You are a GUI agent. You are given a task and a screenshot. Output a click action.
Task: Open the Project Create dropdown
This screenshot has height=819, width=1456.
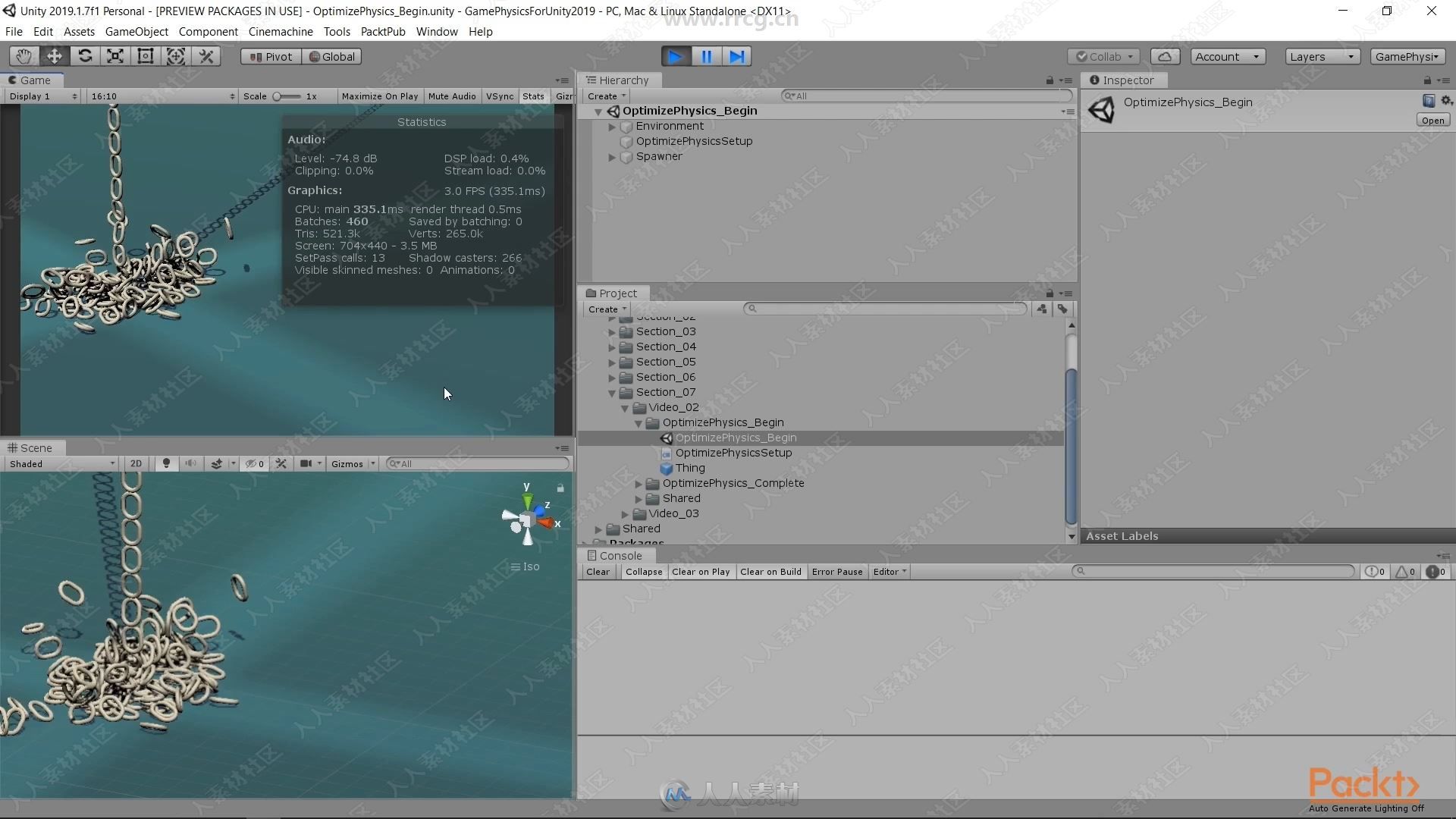coord(607,309)
